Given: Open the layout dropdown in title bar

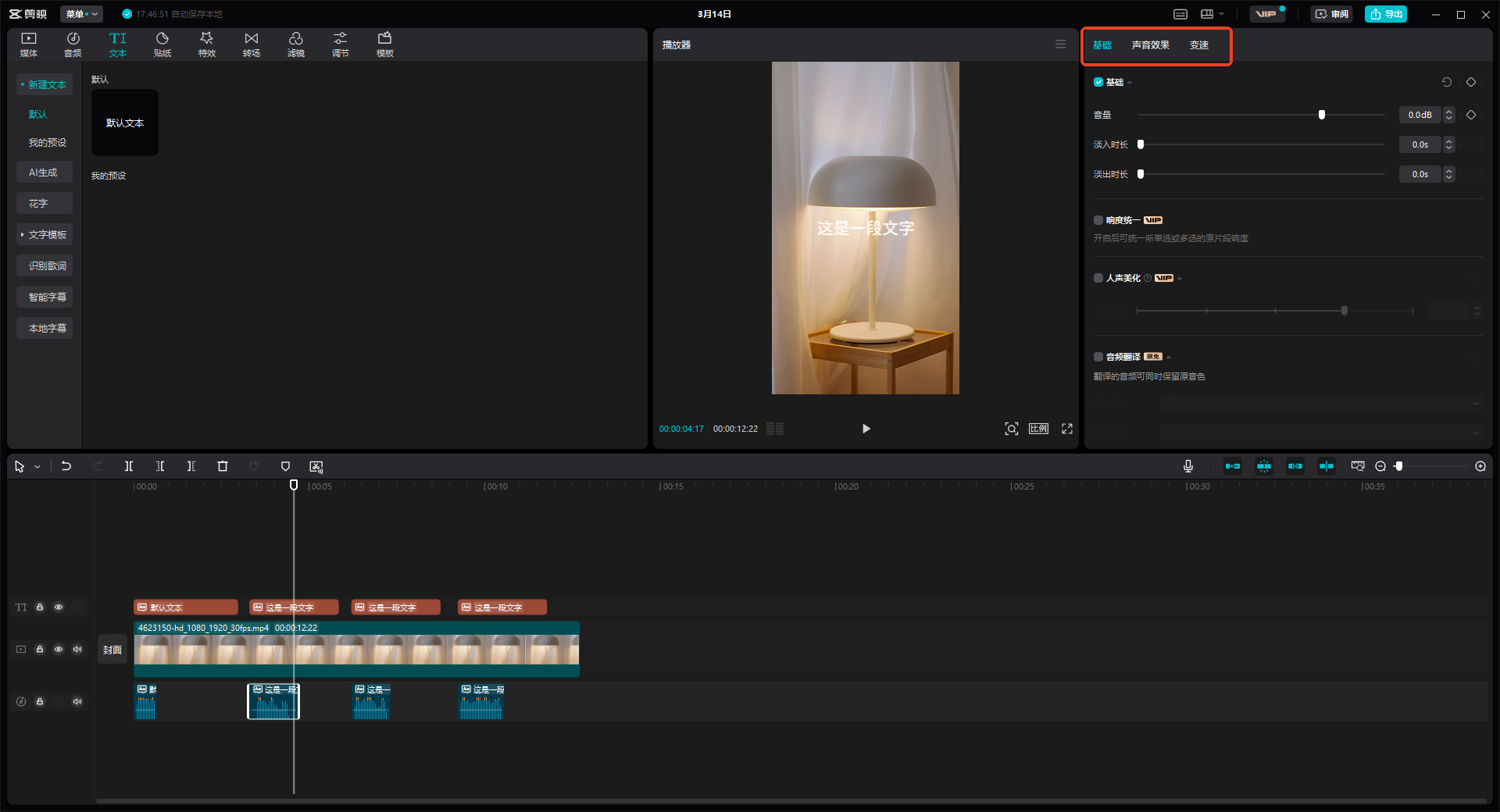Looking at the screenshot, I should [1212, 14].
